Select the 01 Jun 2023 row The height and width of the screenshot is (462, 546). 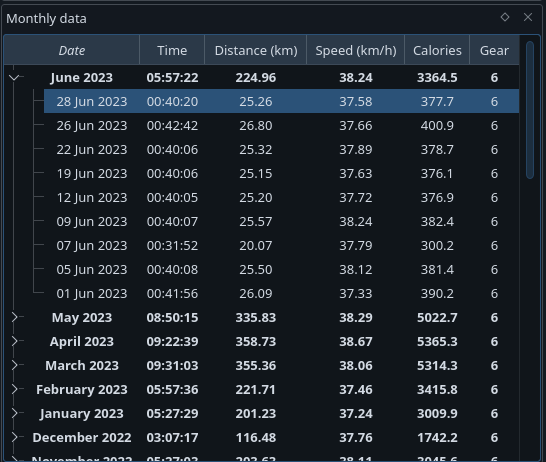coord(281,293)
